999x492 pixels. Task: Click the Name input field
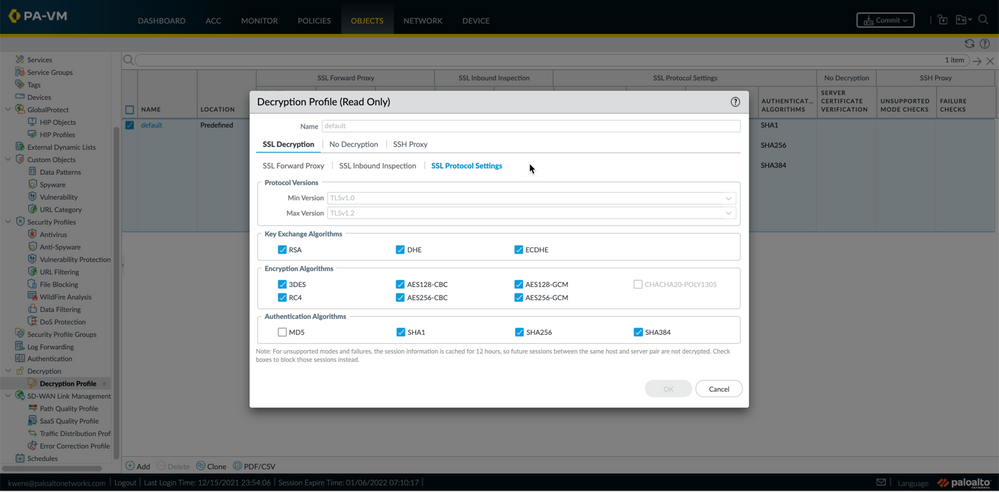point(530,126)
